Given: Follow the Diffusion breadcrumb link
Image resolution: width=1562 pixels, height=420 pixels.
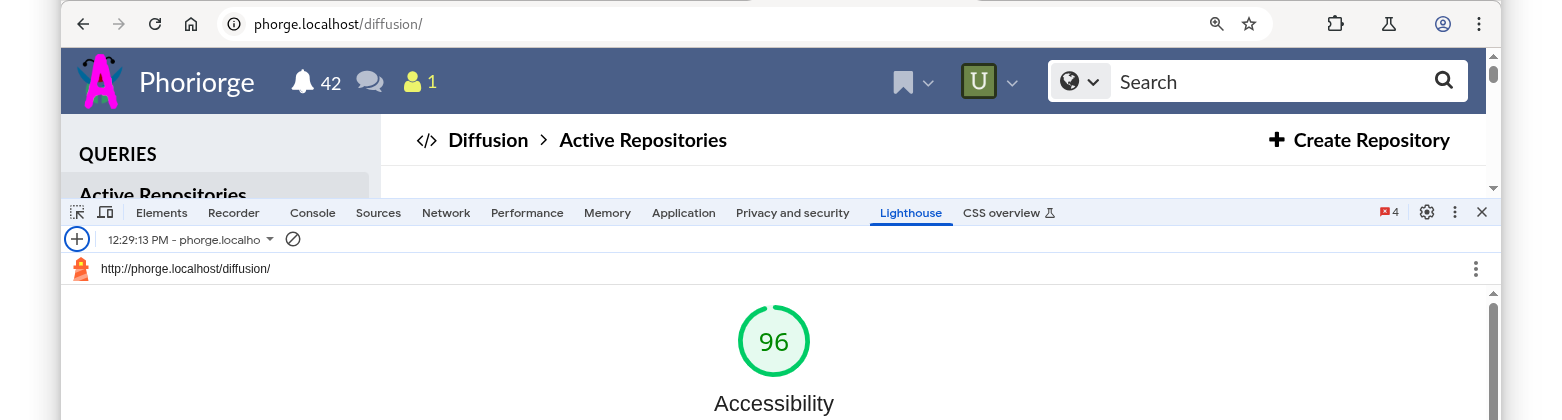Looking at the screenshot, I should click(488, 141).
